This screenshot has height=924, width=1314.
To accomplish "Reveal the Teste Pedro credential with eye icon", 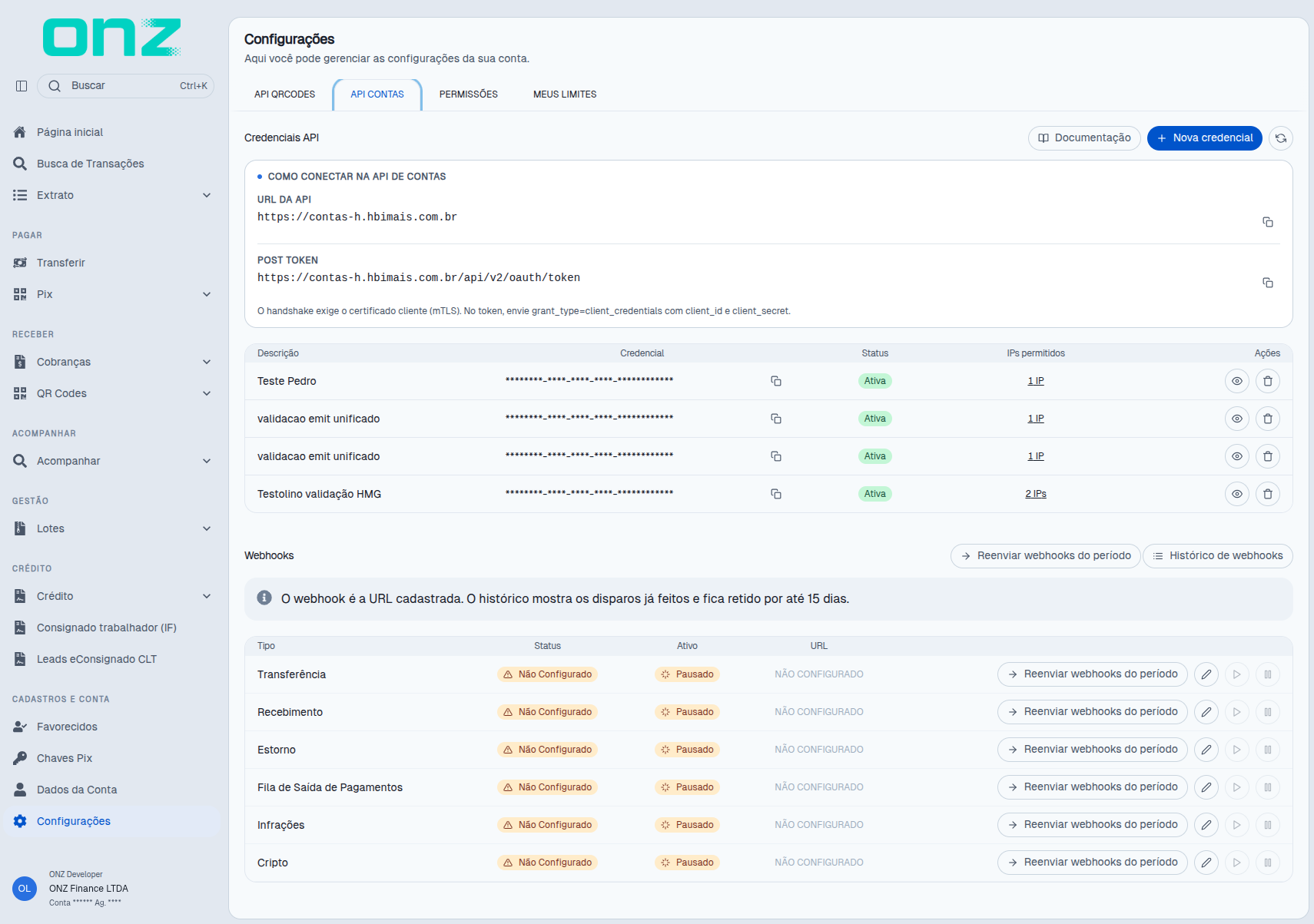I will click(x=1237, y=381).
